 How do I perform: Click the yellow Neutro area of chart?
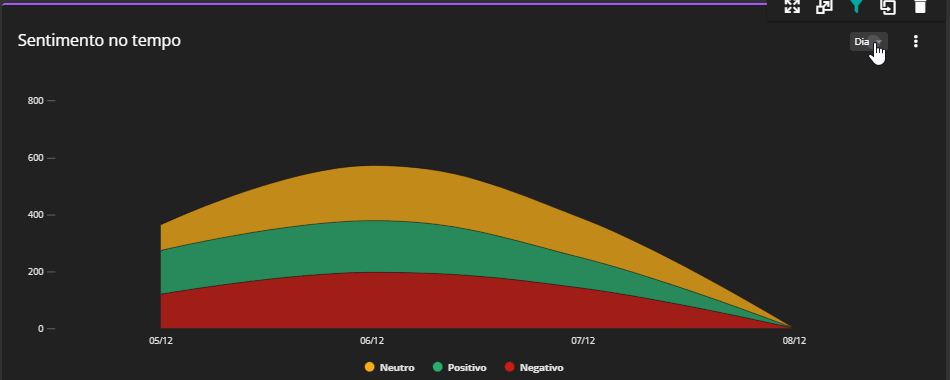(x=371, y=193)
